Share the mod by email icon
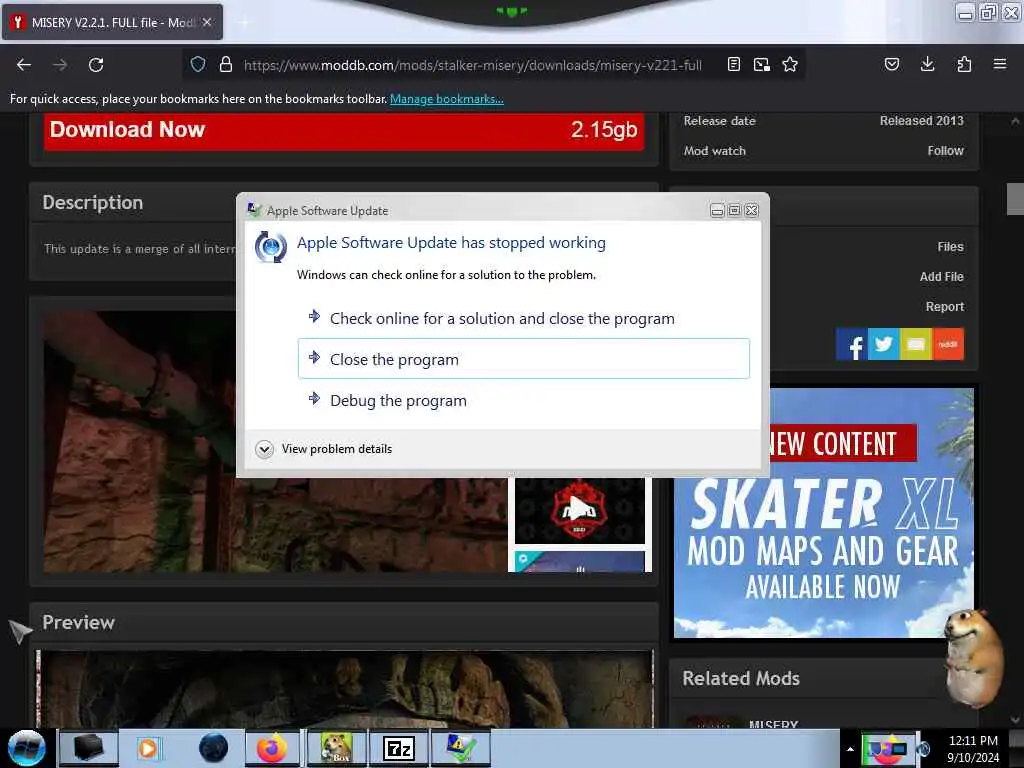Screen dimensions: 1024x768 [916, 344]
